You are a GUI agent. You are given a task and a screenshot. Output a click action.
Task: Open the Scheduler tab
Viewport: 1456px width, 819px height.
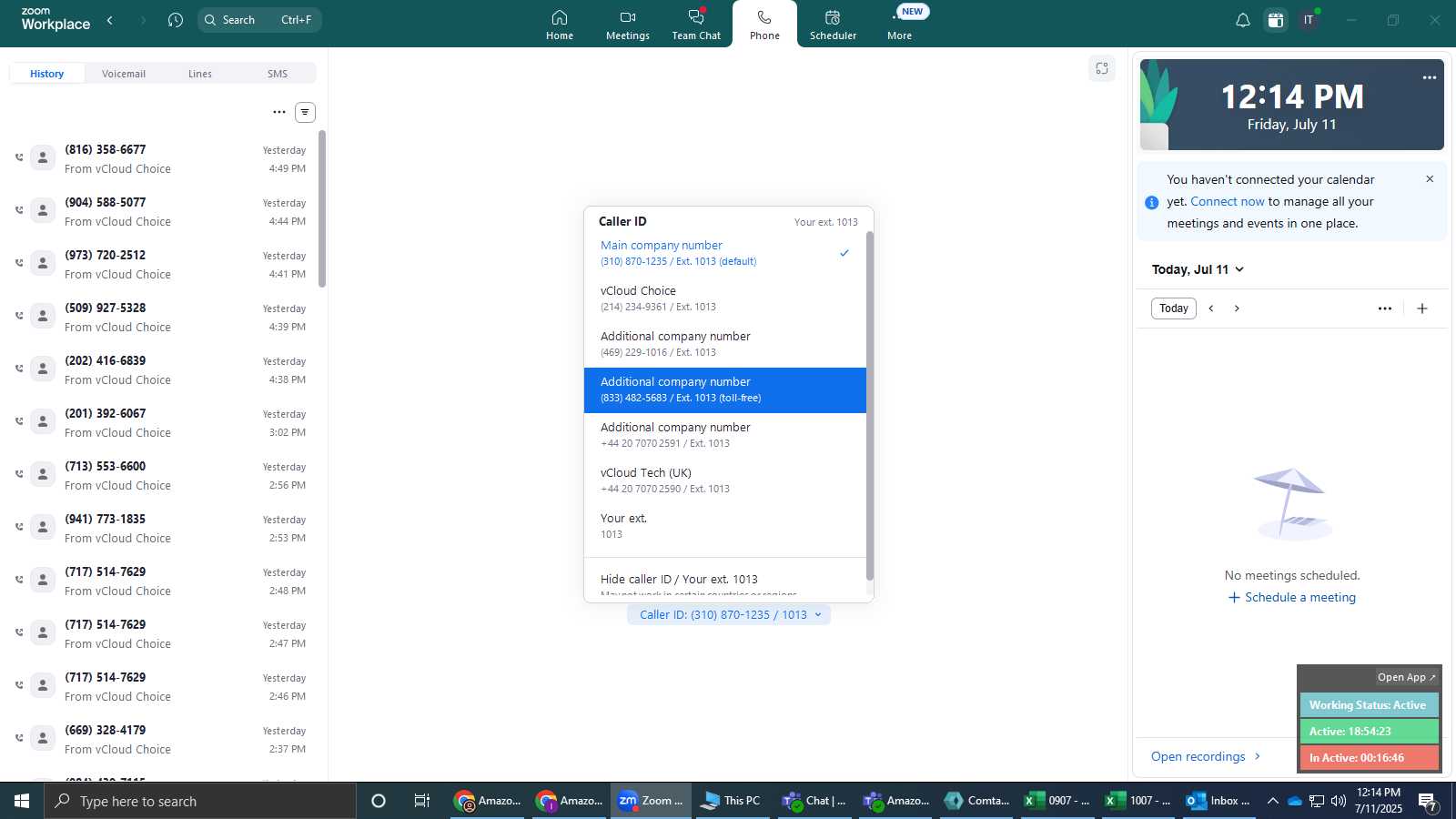tap(833, 25)
